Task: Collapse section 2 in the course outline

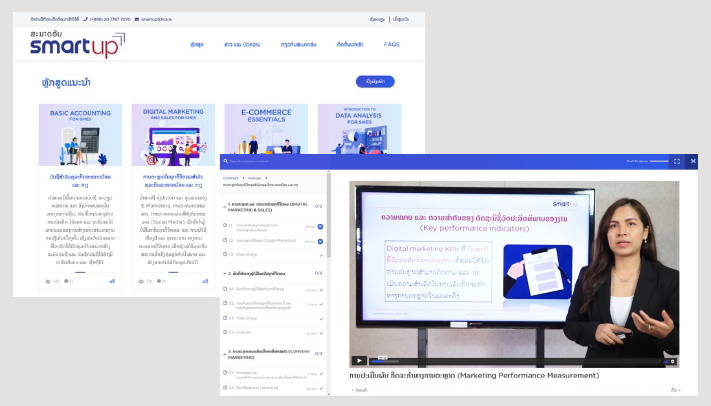Action: [x=226, y=272]
